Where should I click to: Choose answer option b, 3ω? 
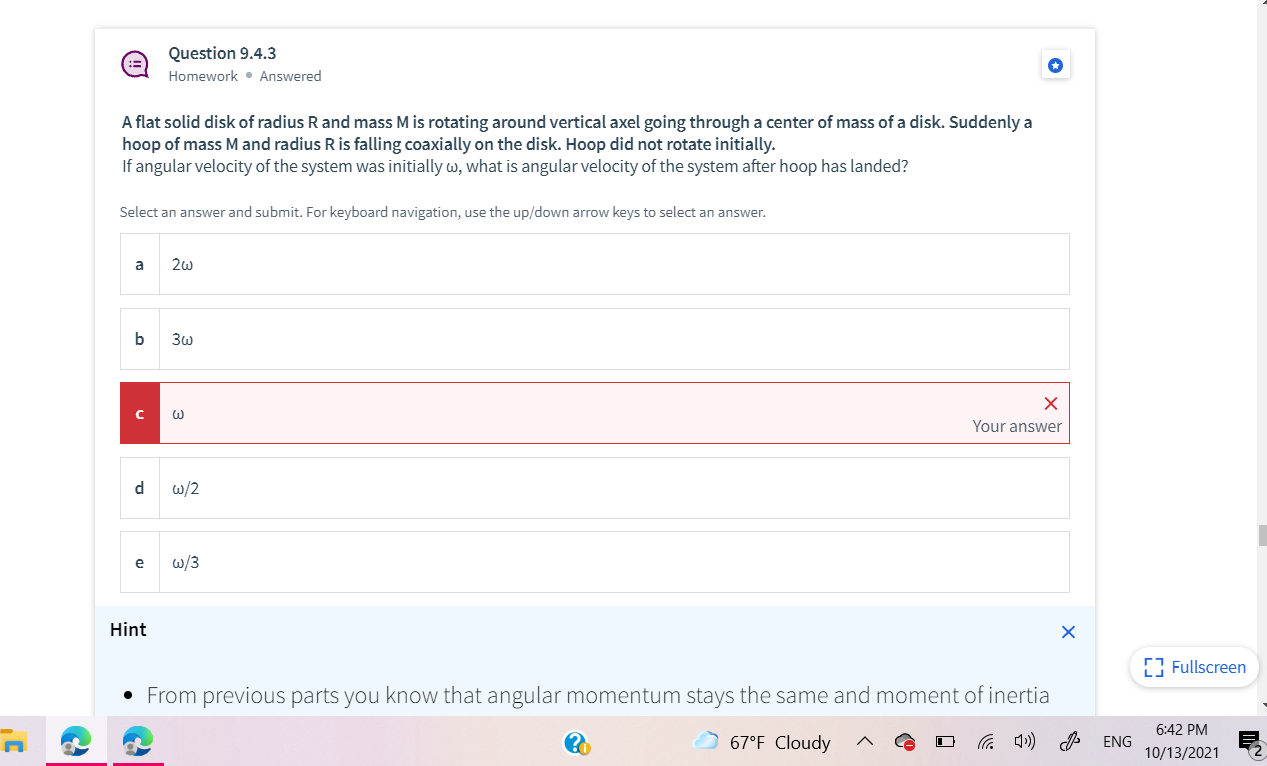tap(594, 339)
